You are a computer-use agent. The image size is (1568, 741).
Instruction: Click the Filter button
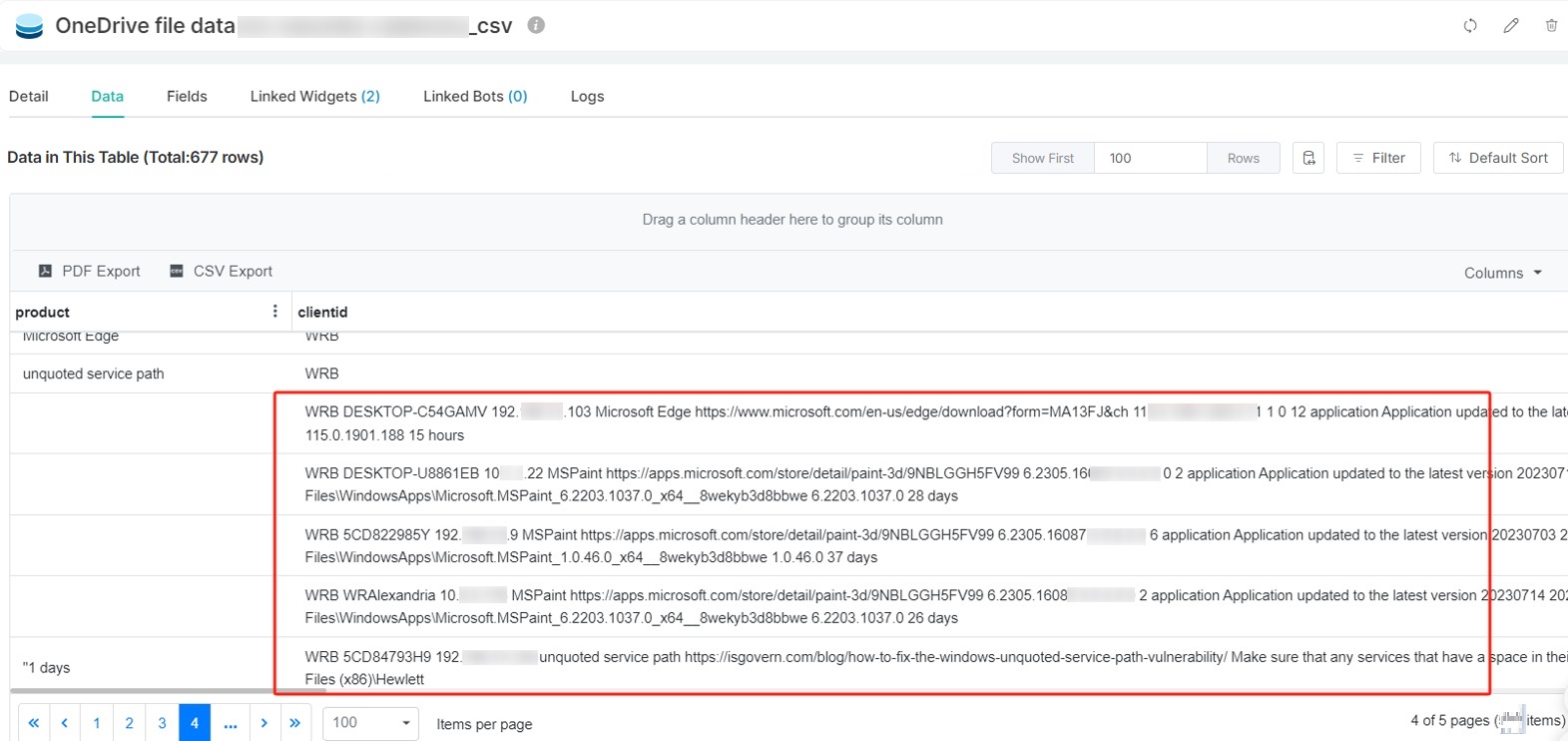(x=1377, y=158)
